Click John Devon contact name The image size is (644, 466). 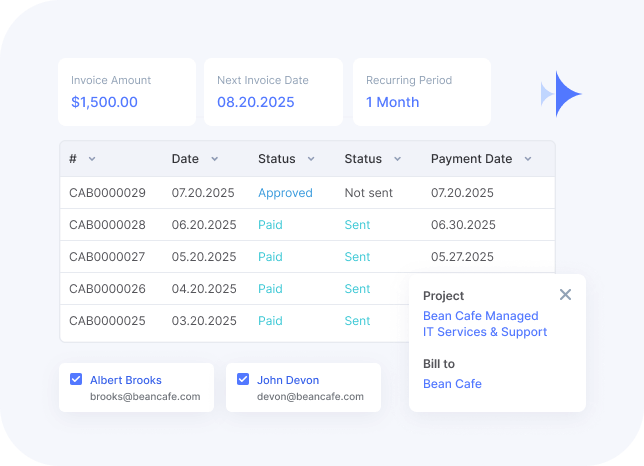[x=288, y=380]
